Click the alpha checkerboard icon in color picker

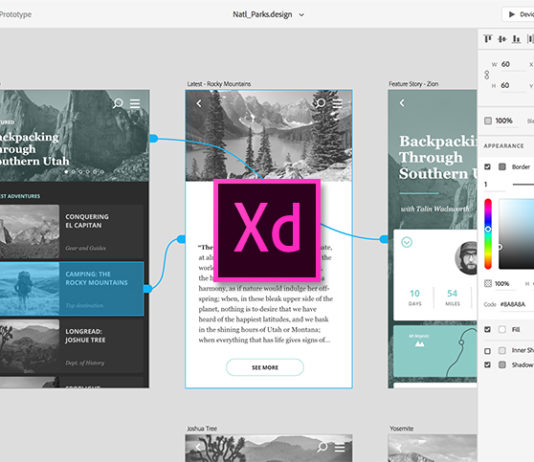pos(488,283)
